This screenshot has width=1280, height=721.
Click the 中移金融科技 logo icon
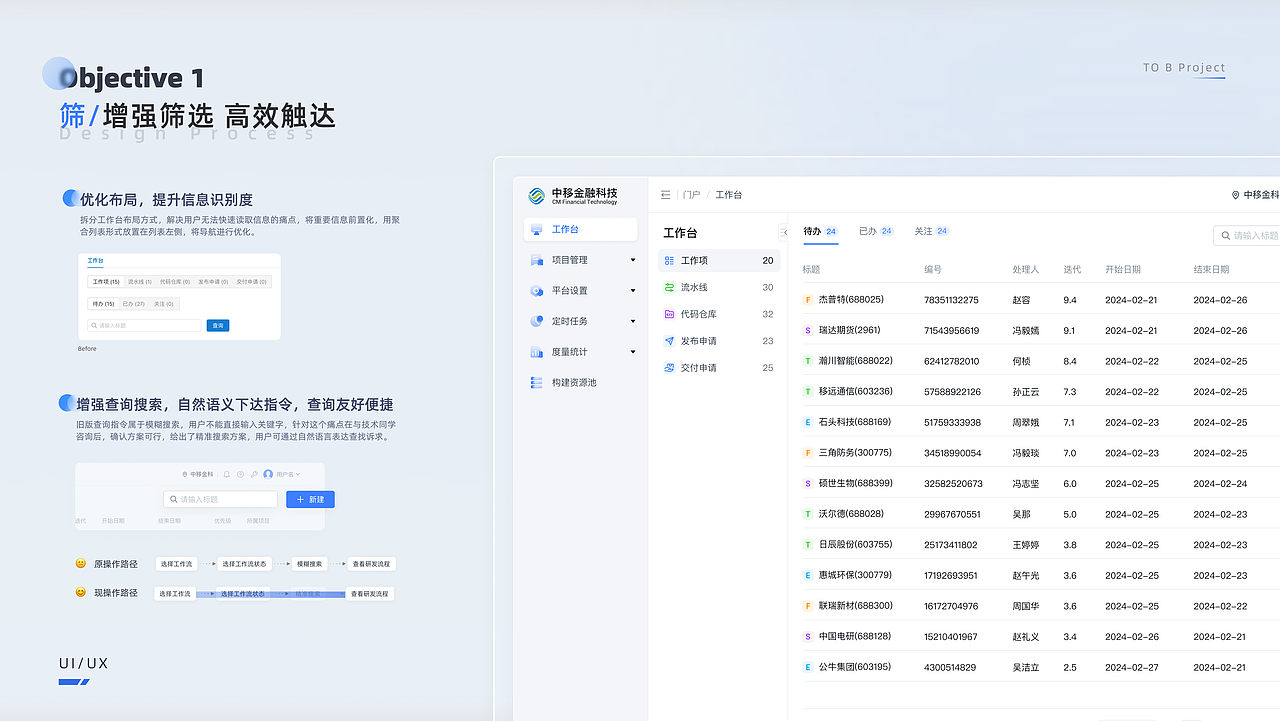[537, 196]
